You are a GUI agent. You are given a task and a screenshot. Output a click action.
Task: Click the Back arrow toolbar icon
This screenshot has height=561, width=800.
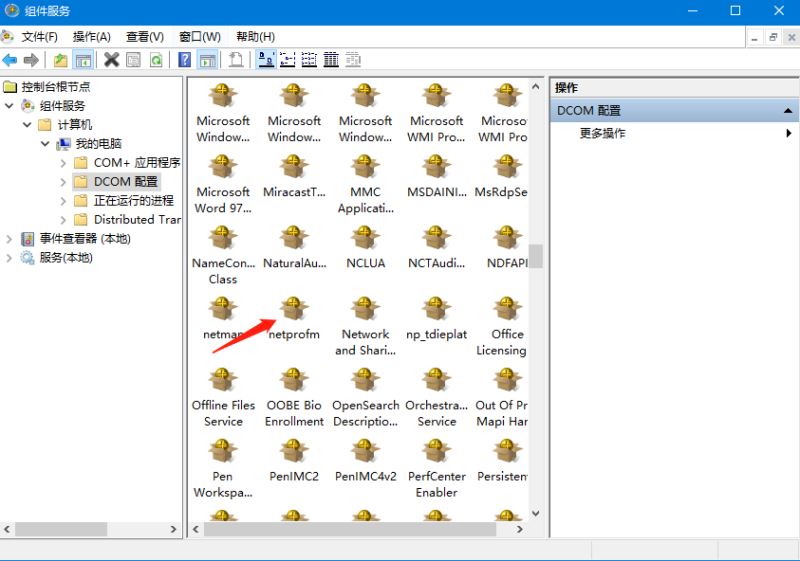10,60
